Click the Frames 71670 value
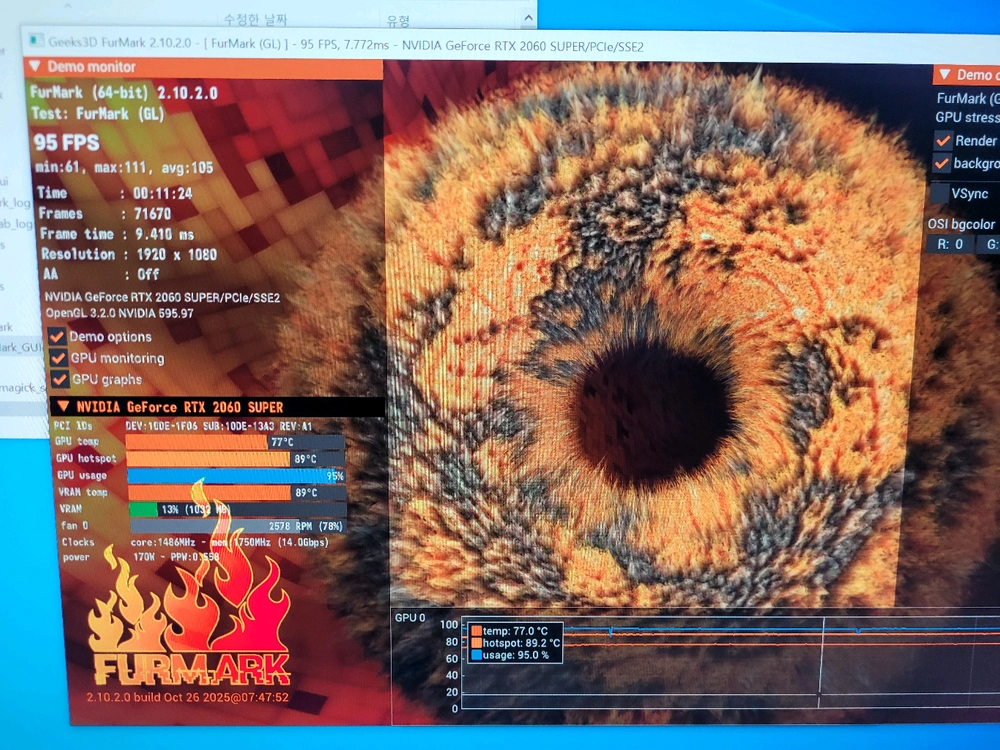 (x=152, y=214)
